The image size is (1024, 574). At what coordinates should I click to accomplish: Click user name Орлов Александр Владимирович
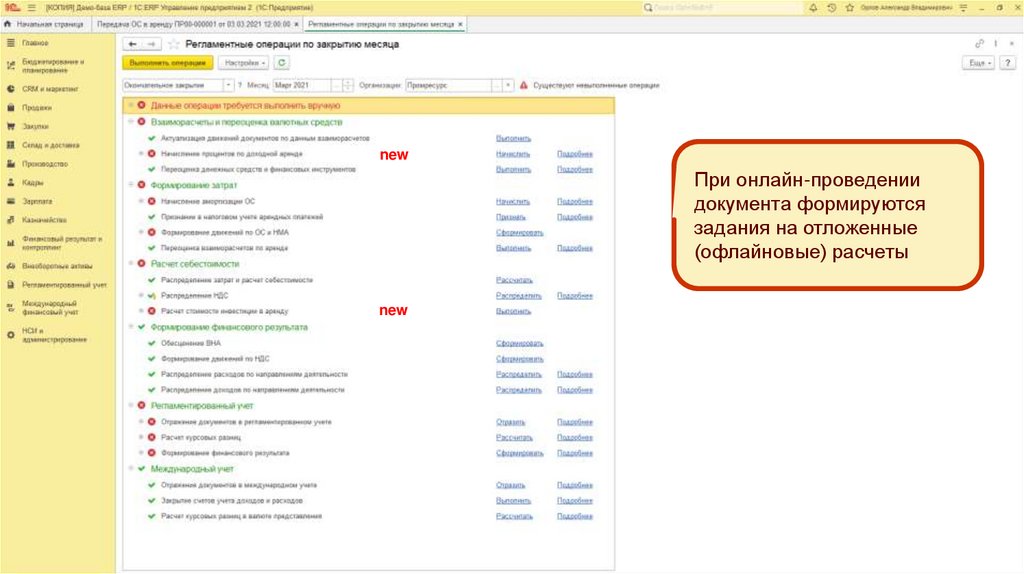[x=906, y=8]
